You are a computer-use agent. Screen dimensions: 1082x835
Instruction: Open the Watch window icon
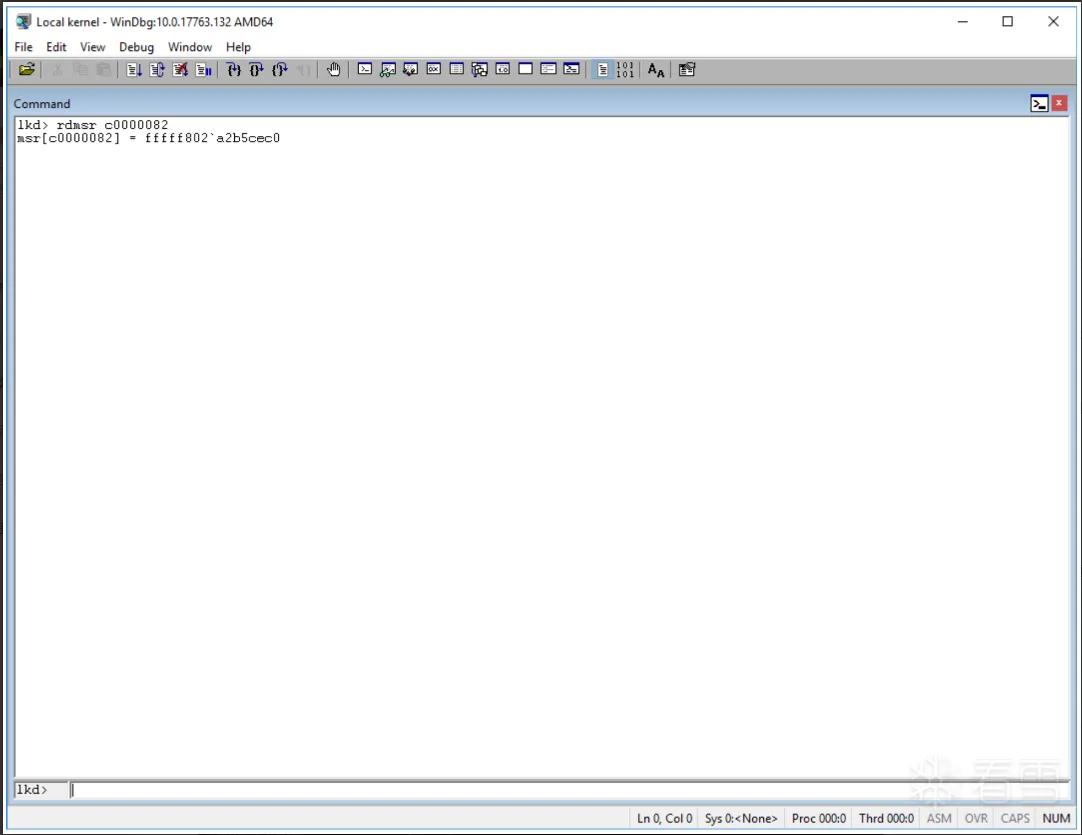click(388, 70)
